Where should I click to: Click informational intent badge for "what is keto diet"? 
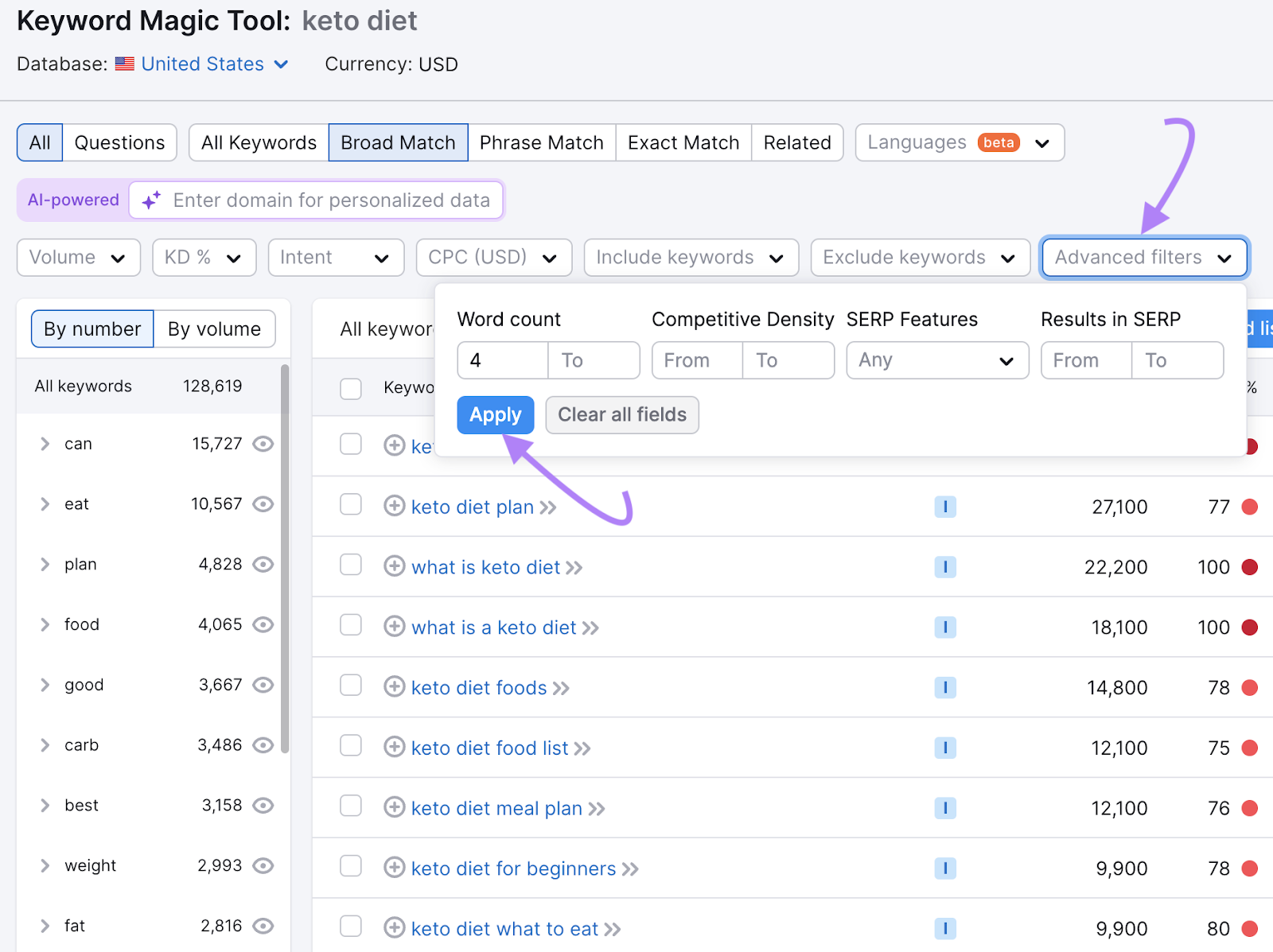click(945, 567)
